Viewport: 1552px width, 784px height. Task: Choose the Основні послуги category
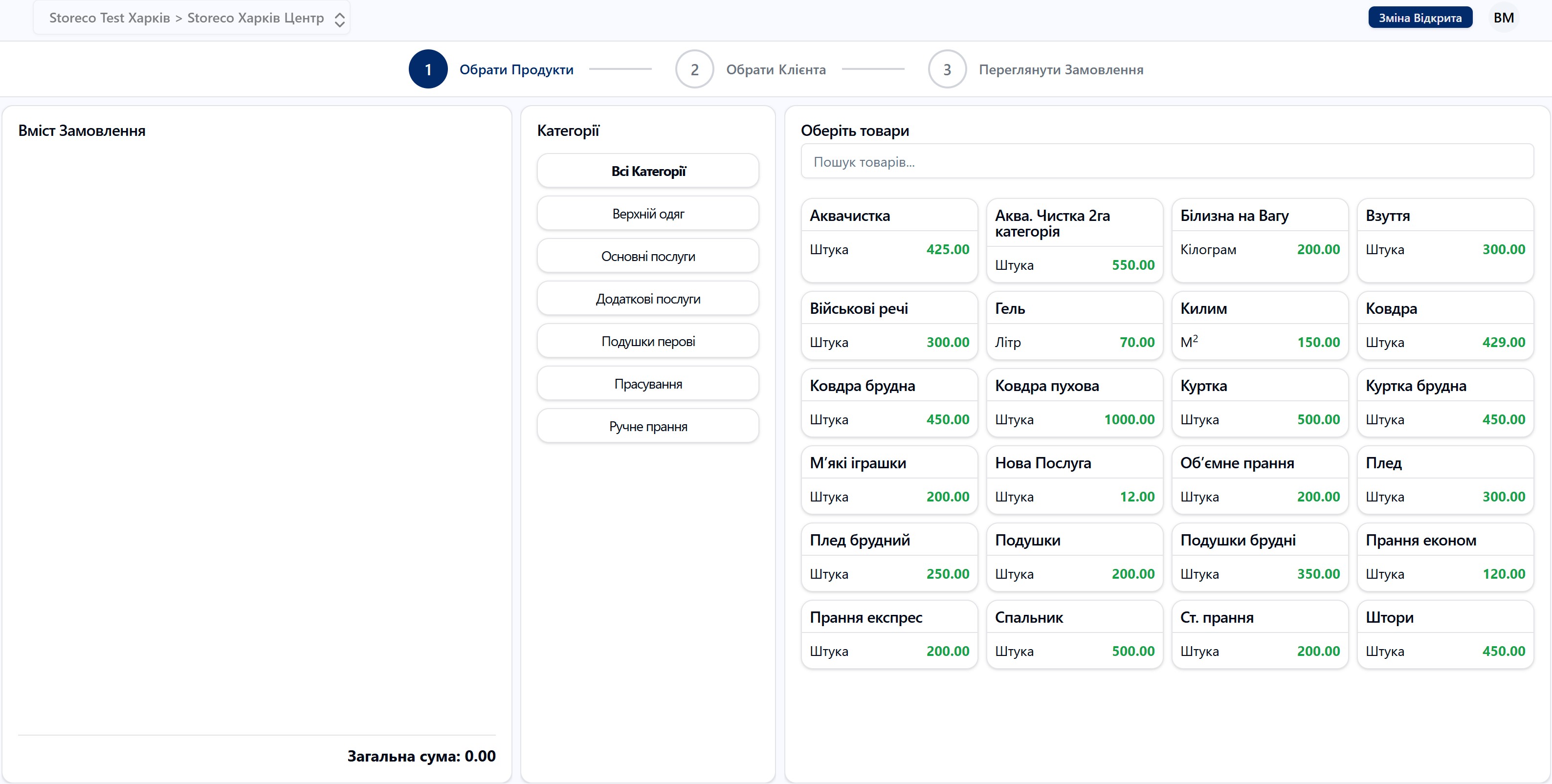[648, 257]
